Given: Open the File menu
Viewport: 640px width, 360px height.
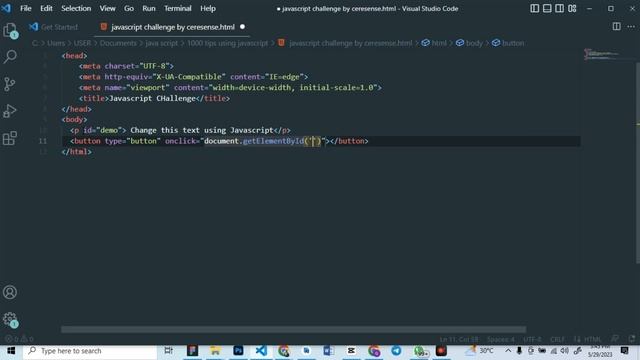Looking at the screenshot, I should coord(26,8).
